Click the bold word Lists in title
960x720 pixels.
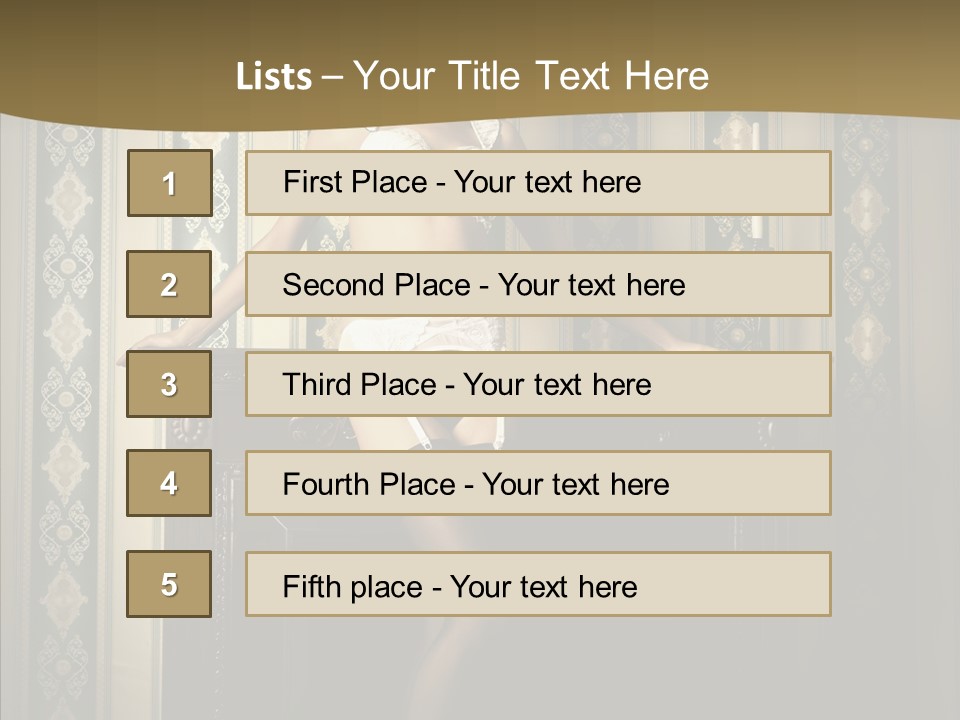(274, 76)
